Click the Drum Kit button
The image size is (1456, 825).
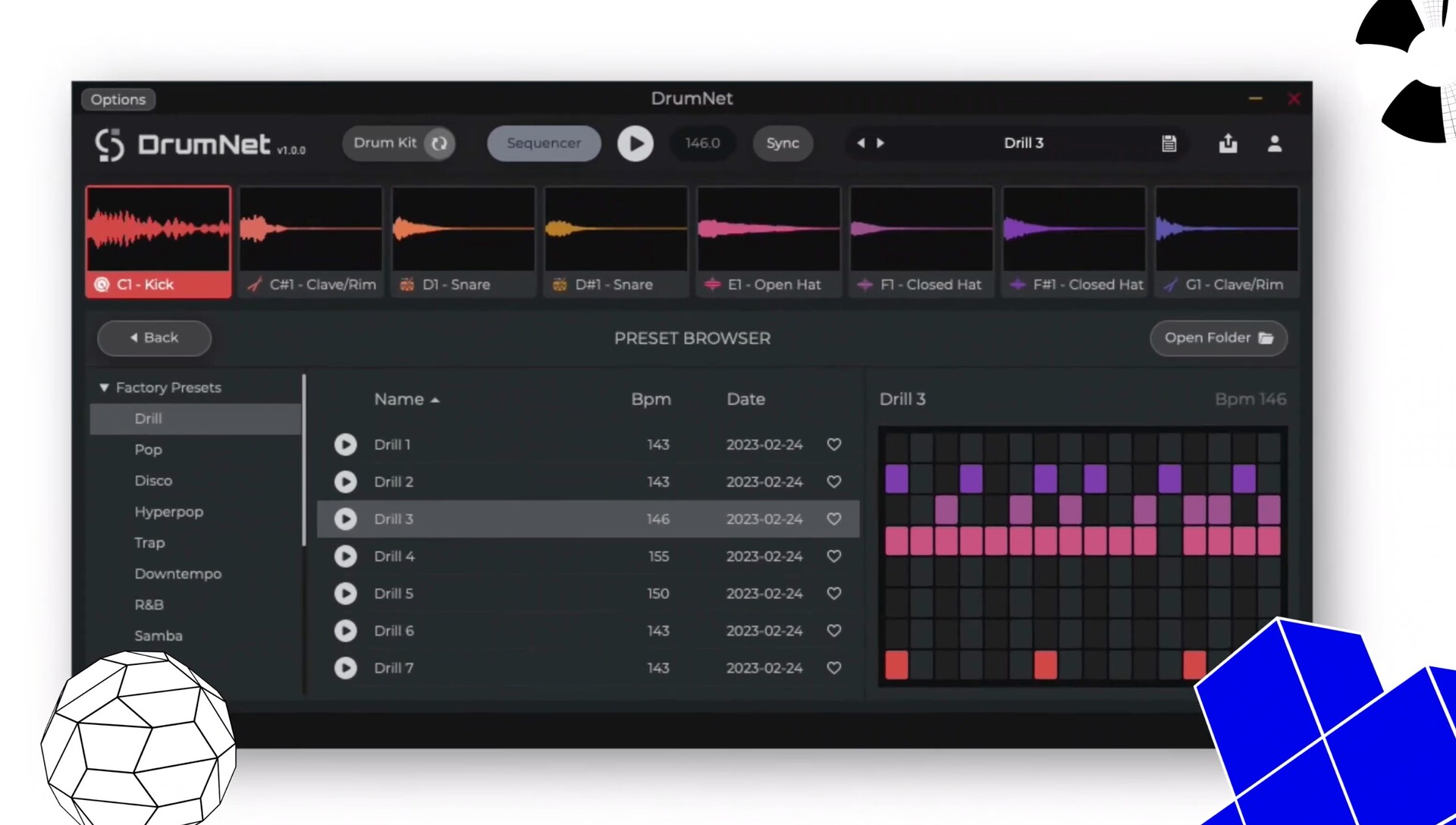tap(399, 143)
